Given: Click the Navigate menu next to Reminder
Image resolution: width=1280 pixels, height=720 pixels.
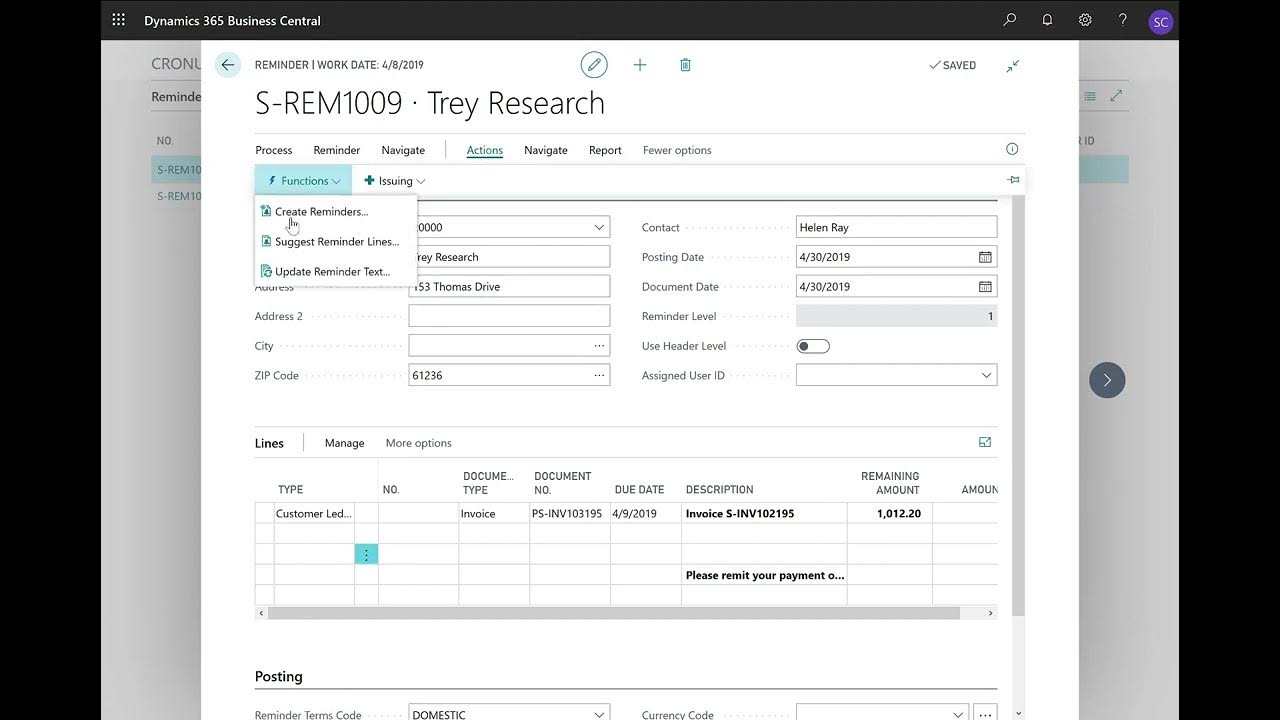Looking at the screenshot, I should click(x=403, y=150).
